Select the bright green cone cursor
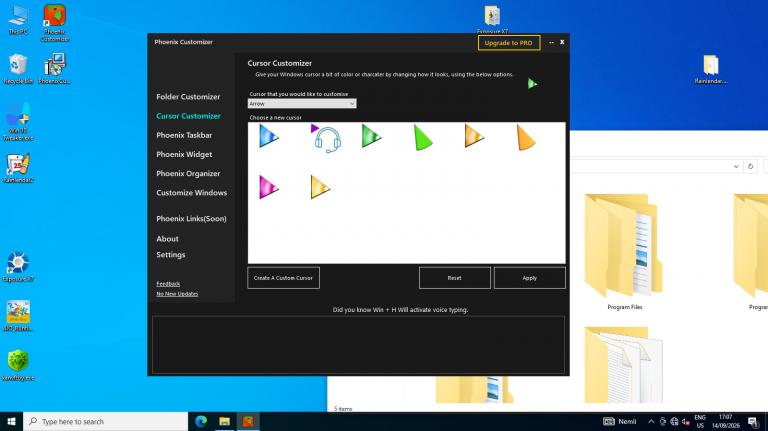 tap(423, 137)
